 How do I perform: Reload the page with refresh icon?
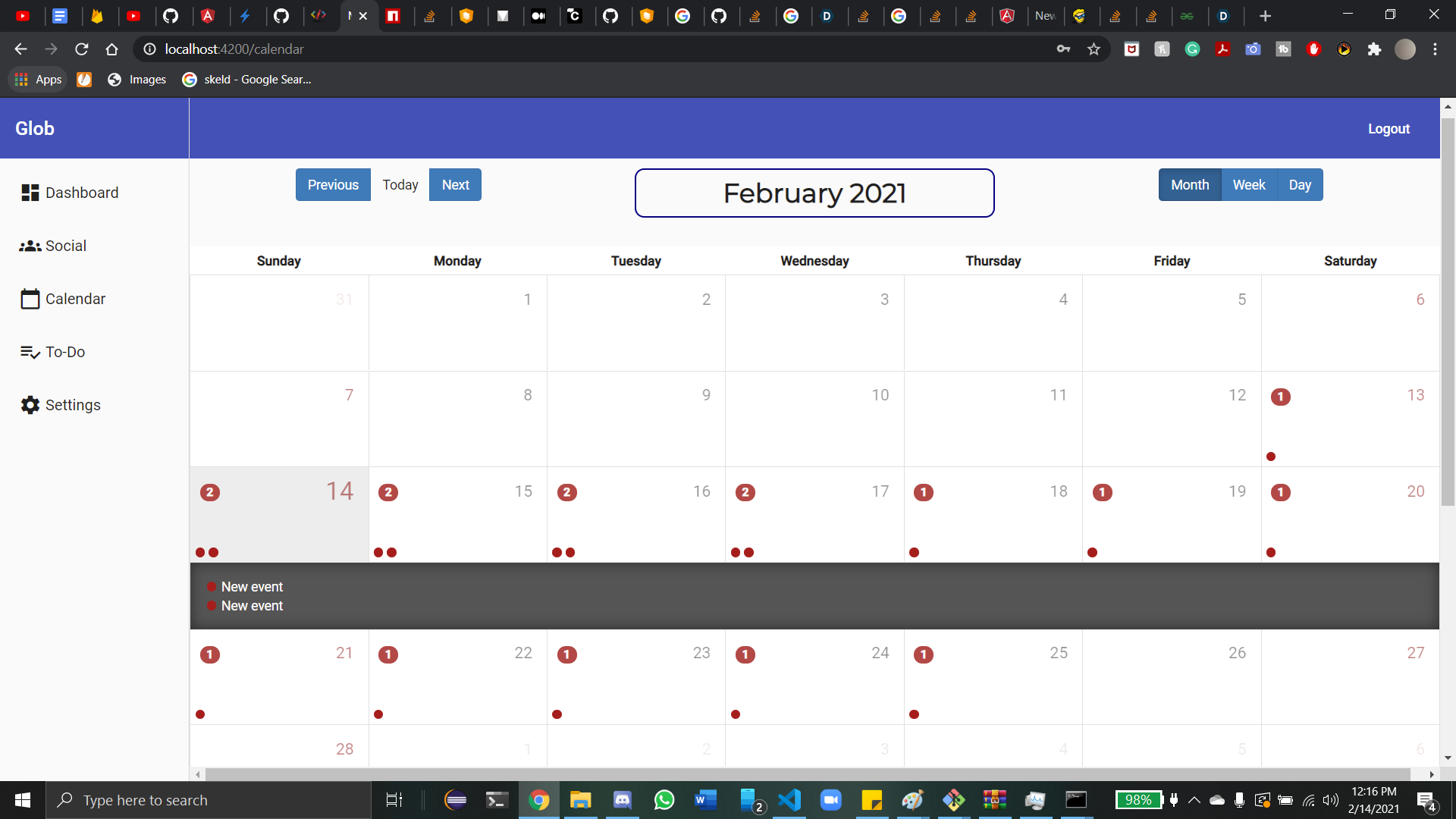point(82,49)
